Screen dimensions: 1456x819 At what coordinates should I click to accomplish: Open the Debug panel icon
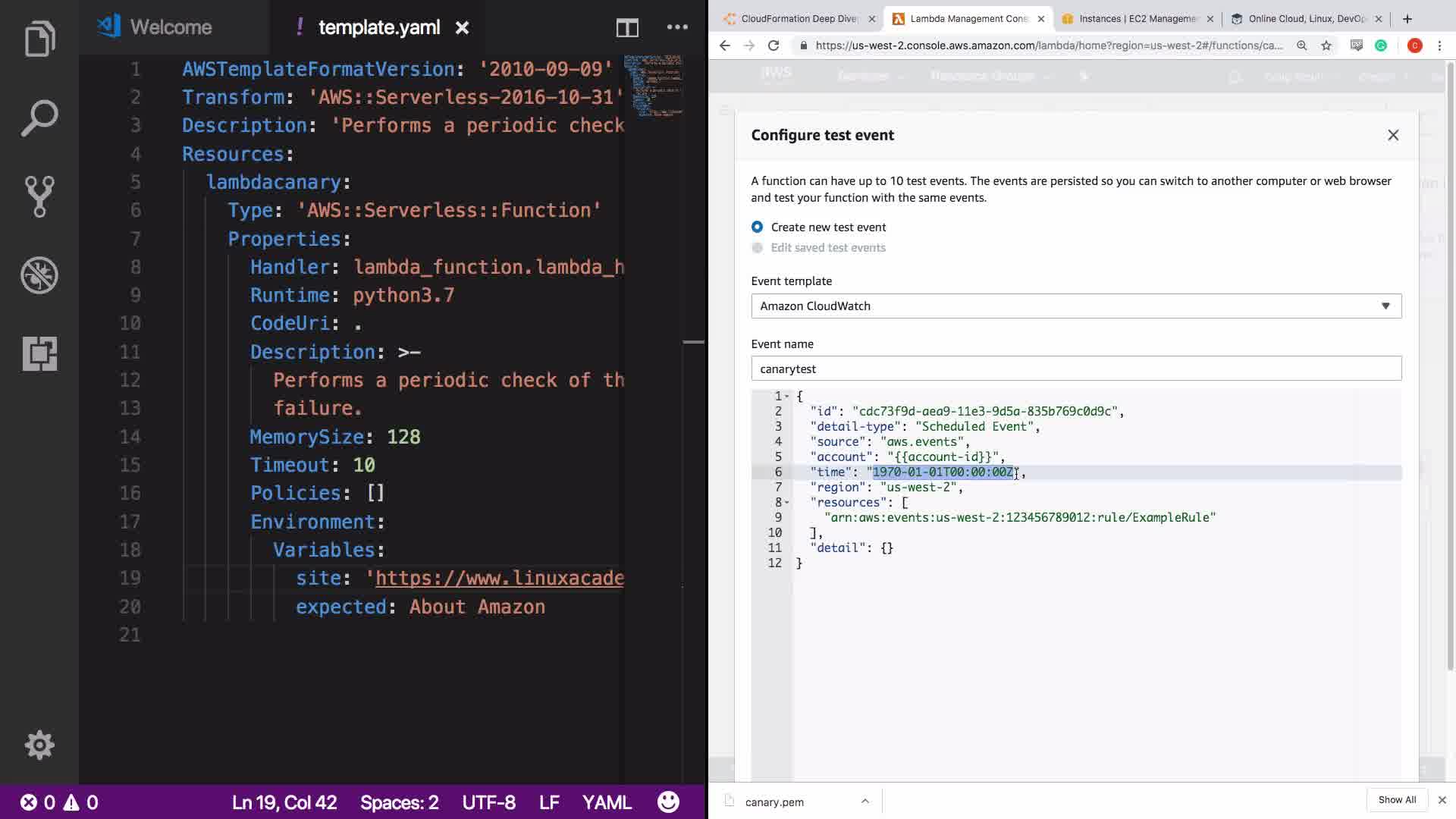[39, 275]
